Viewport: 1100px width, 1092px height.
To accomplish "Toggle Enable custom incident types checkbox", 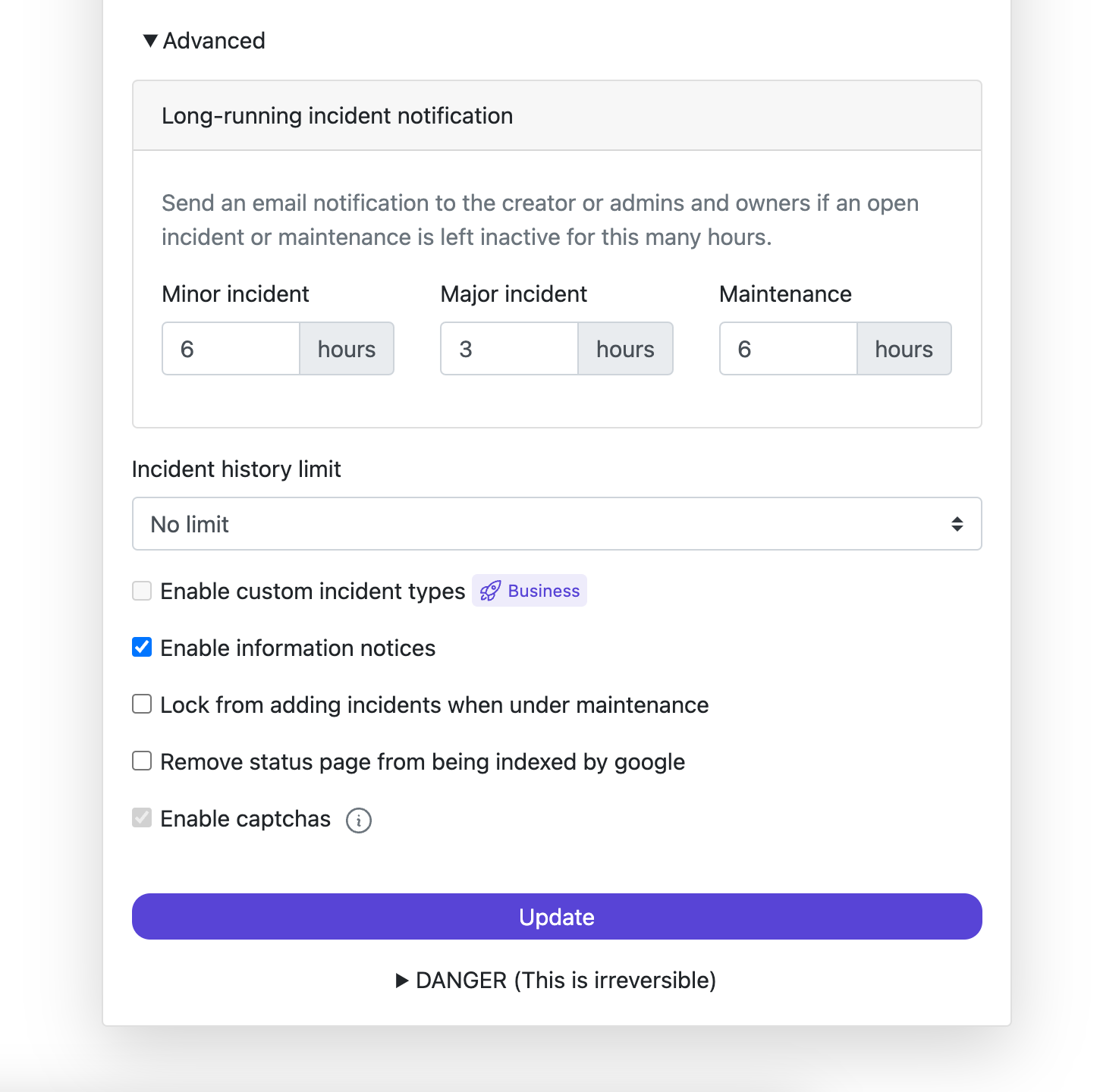I will [x=142, y=591].
